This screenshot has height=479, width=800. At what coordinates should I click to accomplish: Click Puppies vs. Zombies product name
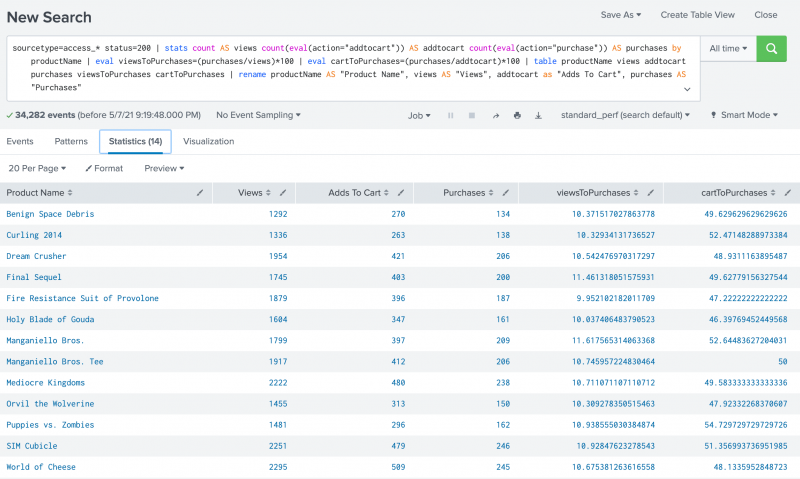50,425
